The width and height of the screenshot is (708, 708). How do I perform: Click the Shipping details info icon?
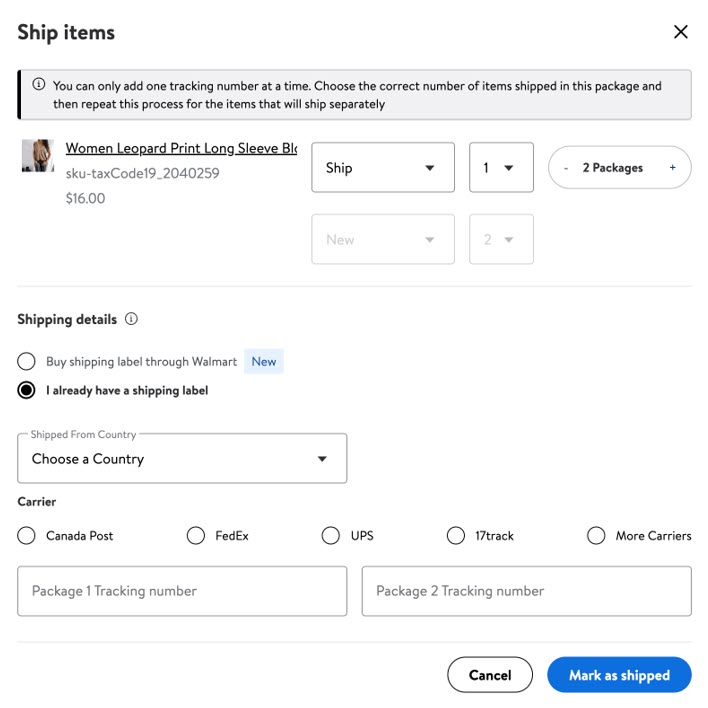(x=131, y=320)
